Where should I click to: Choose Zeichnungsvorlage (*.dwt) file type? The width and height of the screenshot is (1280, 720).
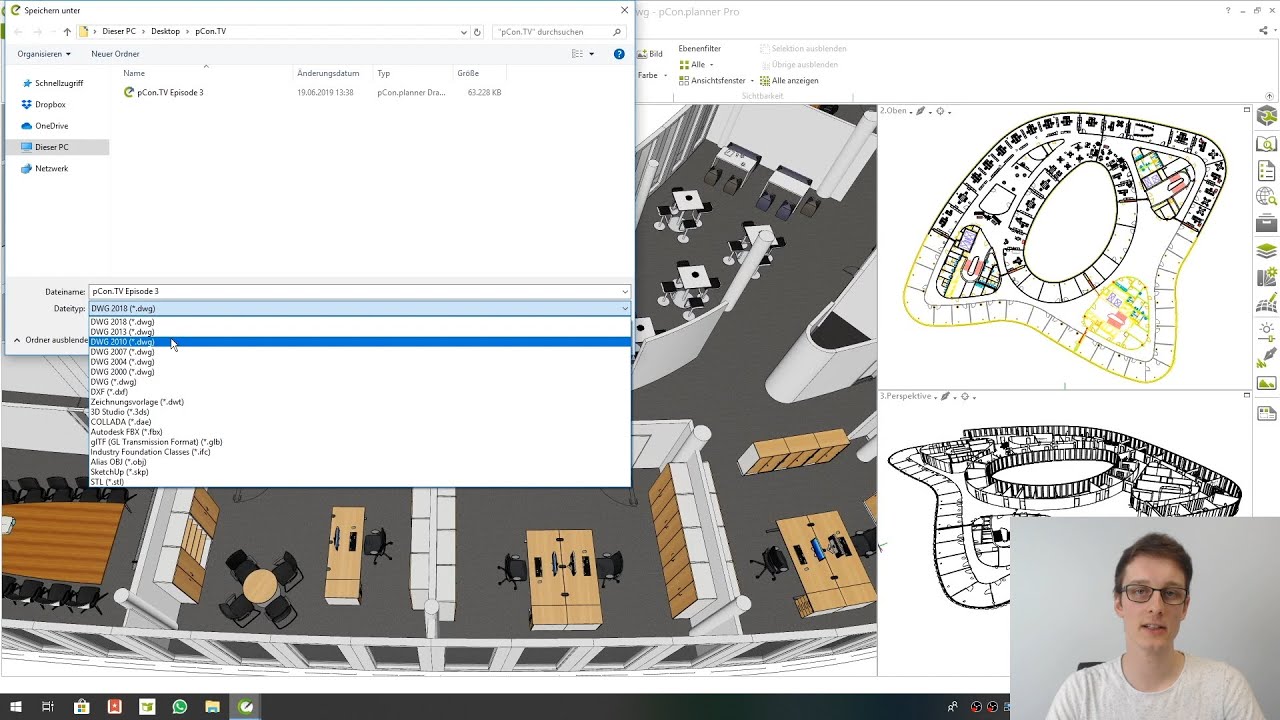pos(360,402)
